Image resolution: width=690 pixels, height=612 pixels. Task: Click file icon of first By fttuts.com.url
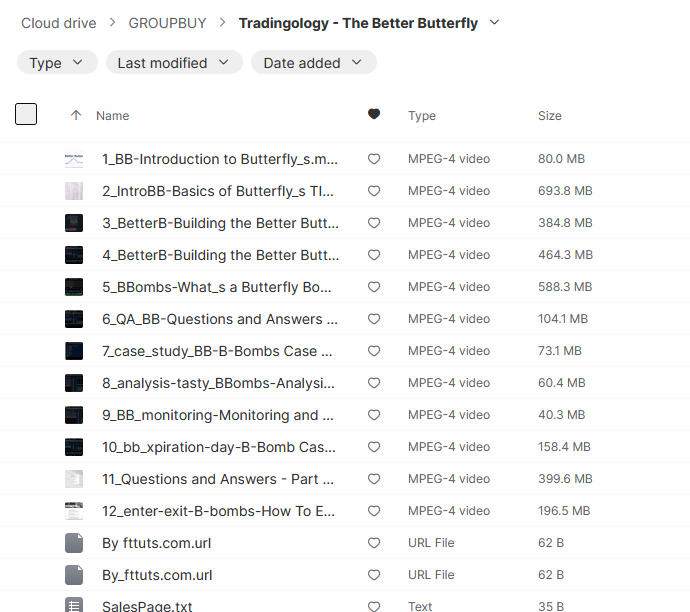74,543
